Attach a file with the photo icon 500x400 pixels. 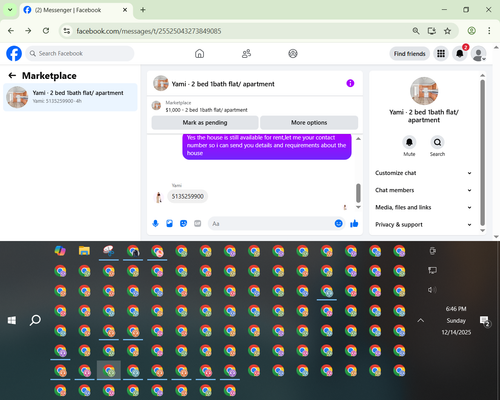[169, 223]
